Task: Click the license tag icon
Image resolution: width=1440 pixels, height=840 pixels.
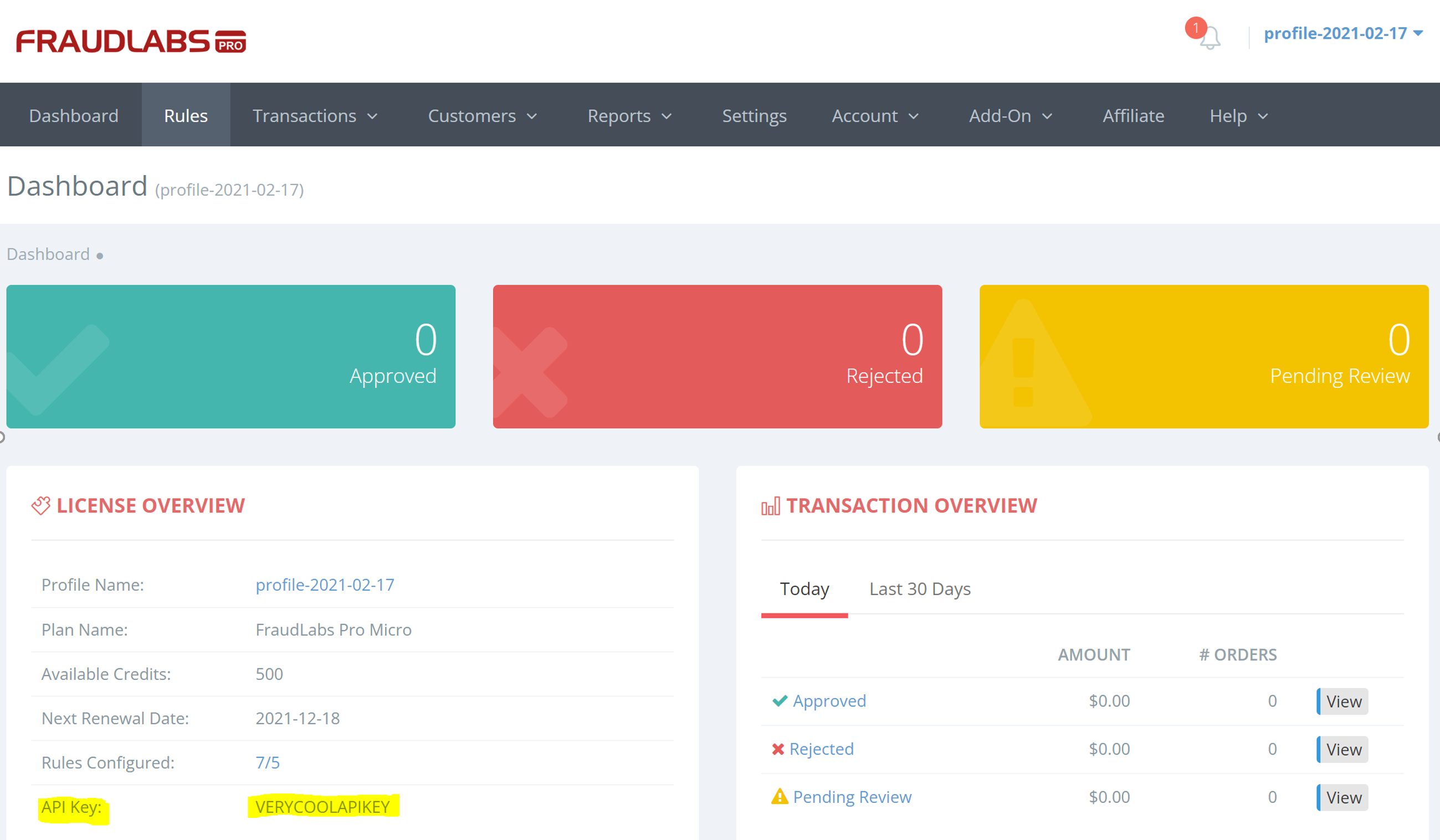Action: [40, 506]
